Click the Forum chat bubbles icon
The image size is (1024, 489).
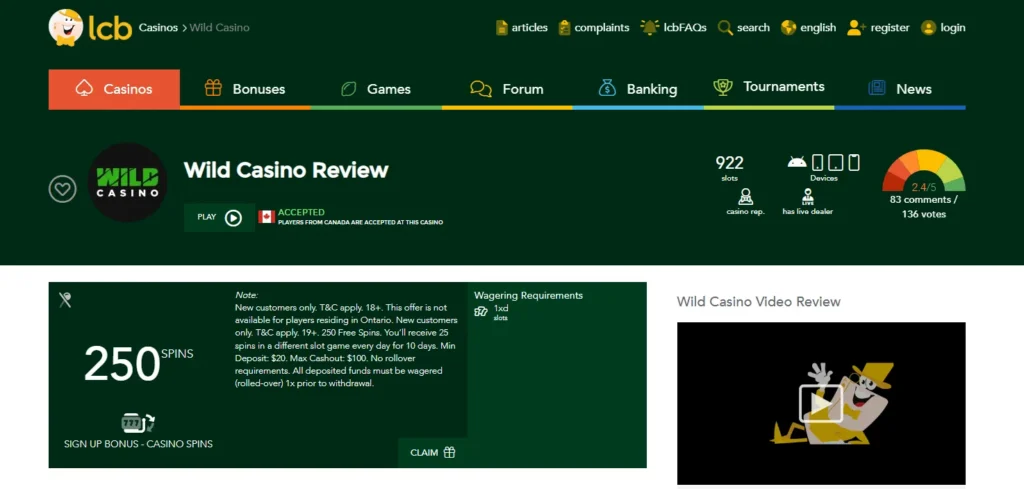point(481,89)
